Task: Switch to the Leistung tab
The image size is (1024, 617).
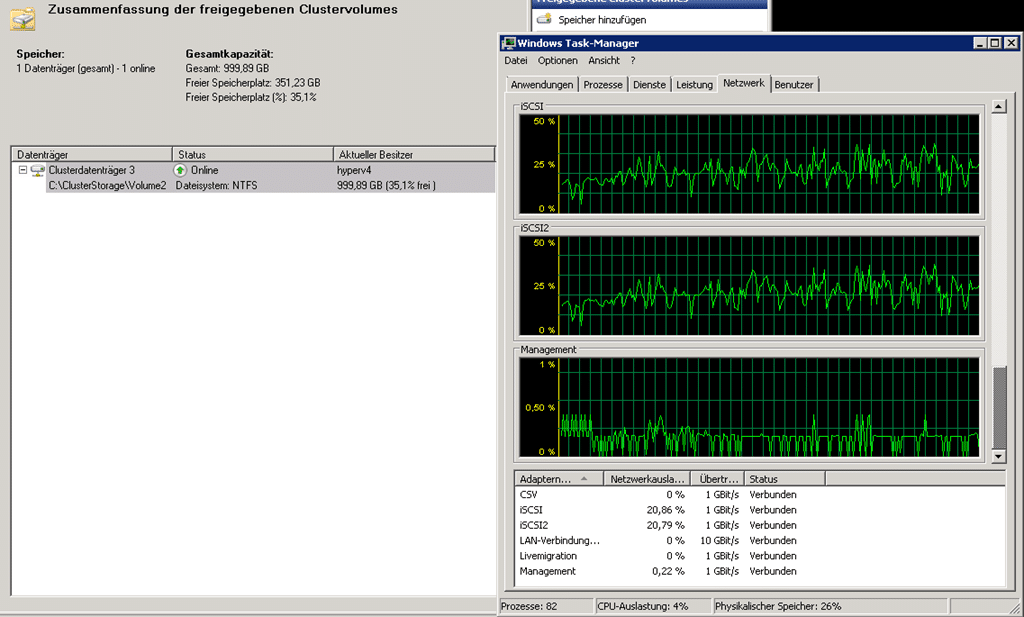Action: (694, 85)
